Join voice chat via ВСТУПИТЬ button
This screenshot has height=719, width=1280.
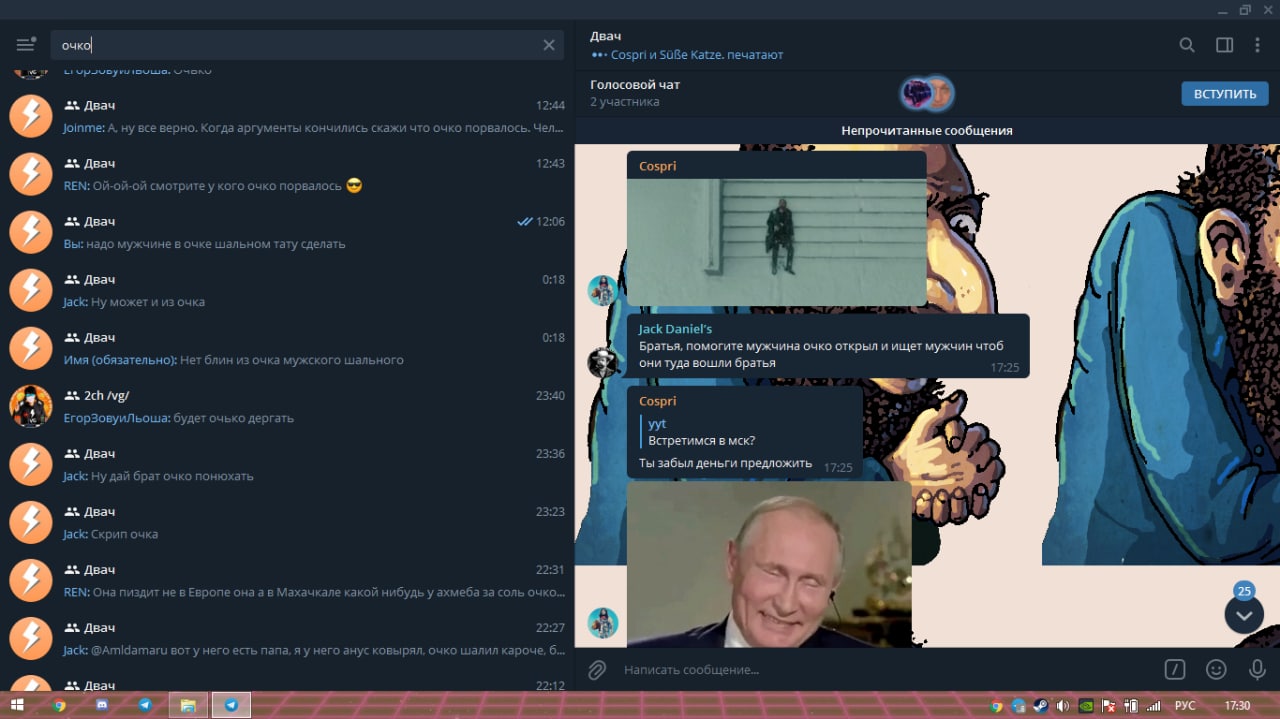1225,94
